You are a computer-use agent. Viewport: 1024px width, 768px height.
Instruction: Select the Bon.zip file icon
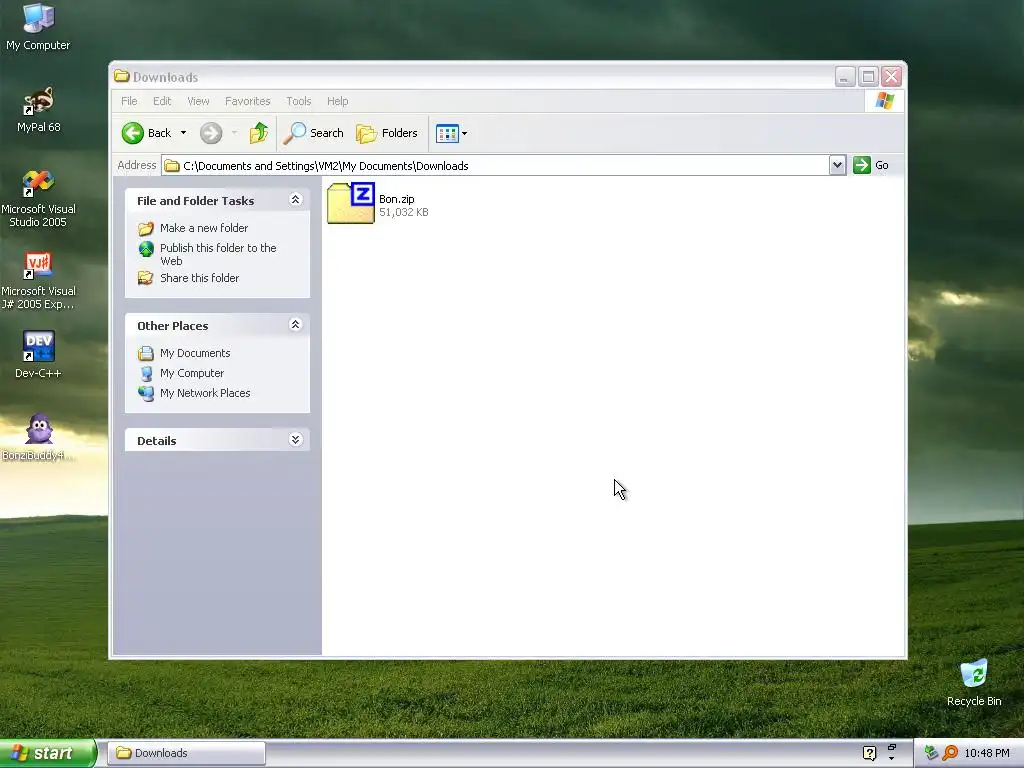point(351,203)
